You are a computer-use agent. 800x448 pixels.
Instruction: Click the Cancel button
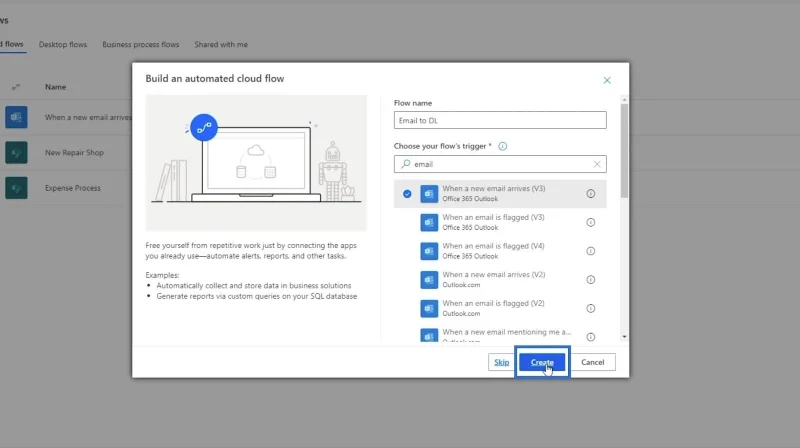[x=592, y=362]
